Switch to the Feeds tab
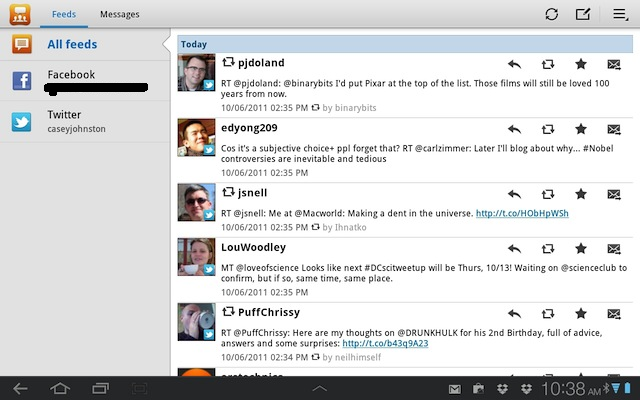The image size is (640, 400). coord(64,14)
